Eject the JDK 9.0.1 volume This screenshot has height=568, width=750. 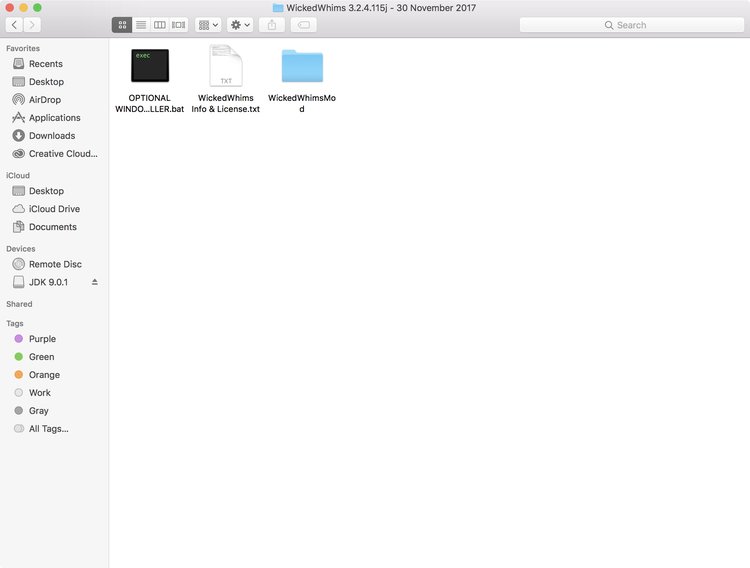[95, 282]
